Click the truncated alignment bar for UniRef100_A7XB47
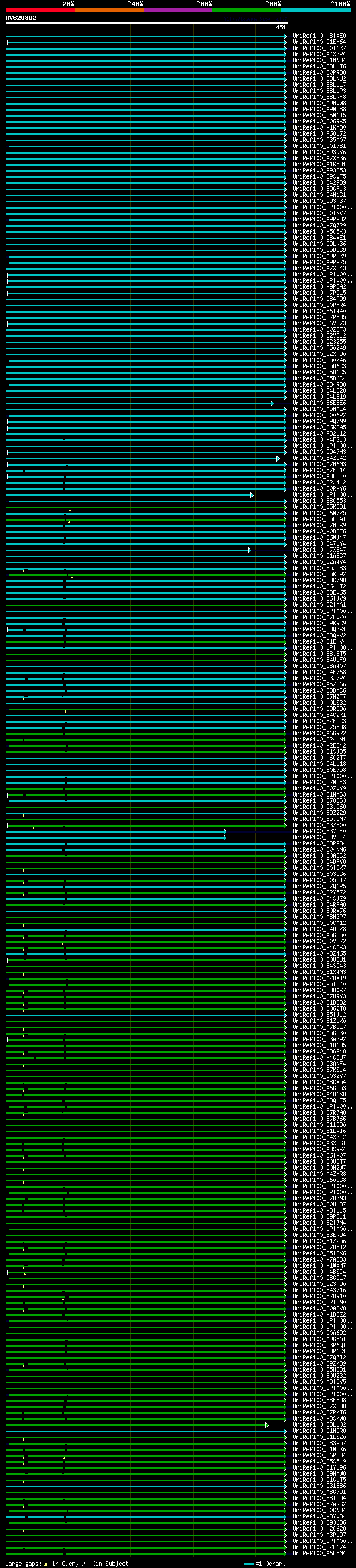Screen dimensions: 356x1568 [128, 550]
